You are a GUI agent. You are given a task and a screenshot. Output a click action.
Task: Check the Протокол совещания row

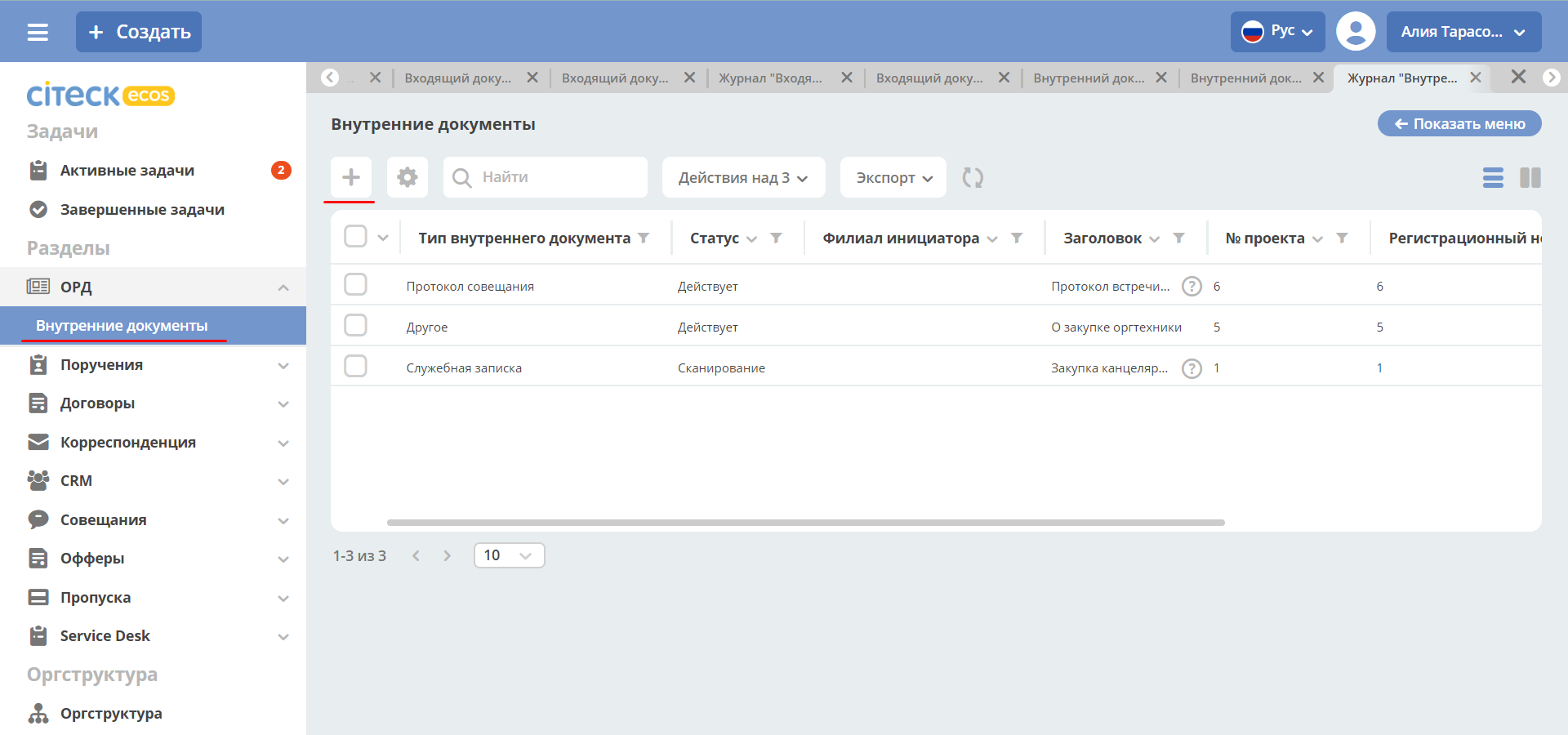[x=355, y=284]
